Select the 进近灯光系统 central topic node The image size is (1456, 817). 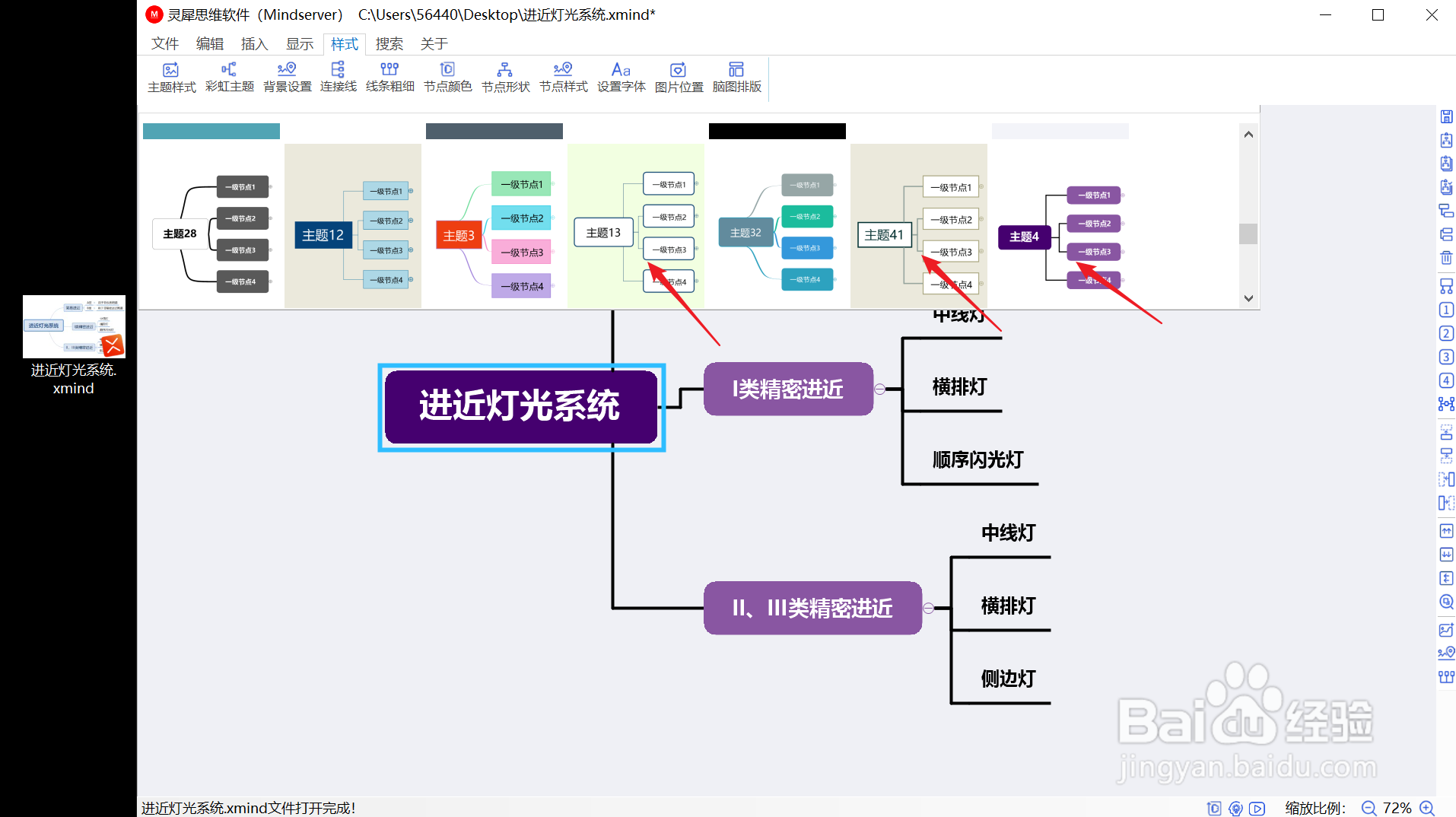click(x=521, y=407)
